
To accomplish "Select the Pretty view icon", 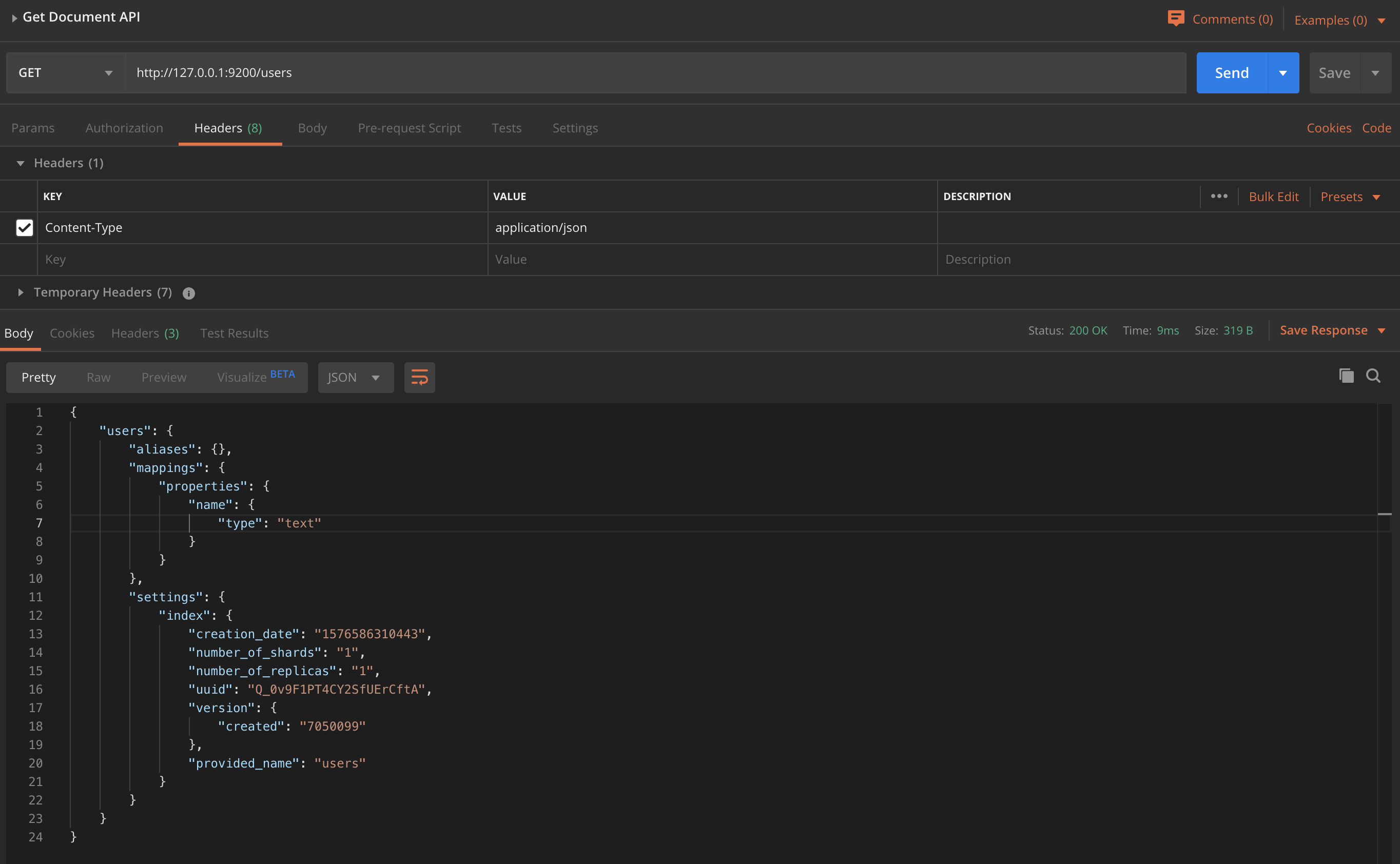I will click(38, 377).
